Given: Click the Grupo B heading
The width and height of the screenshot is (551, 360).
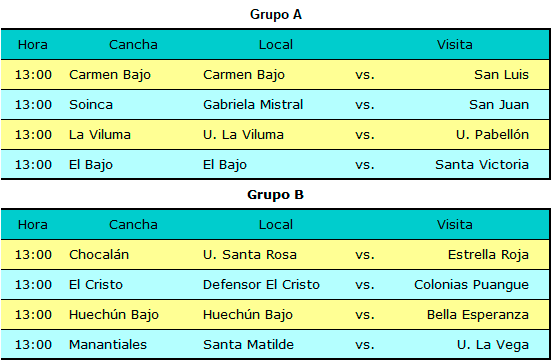Looking at the screenshot, I should (x=276, y=195).
